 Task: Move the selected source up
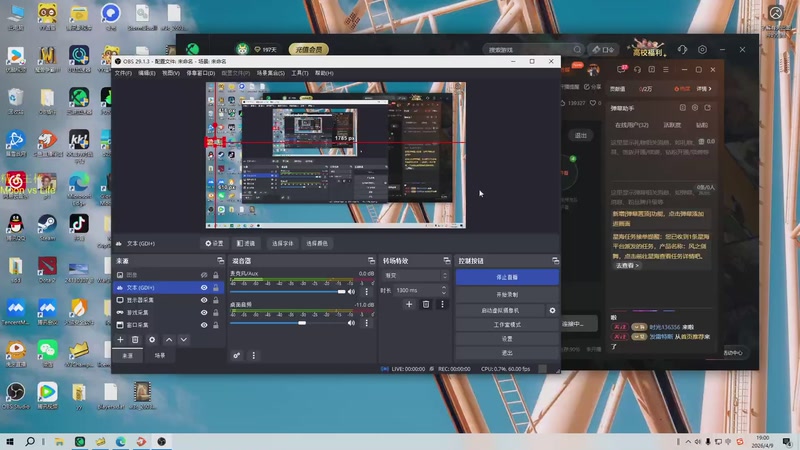pos(169,340)
